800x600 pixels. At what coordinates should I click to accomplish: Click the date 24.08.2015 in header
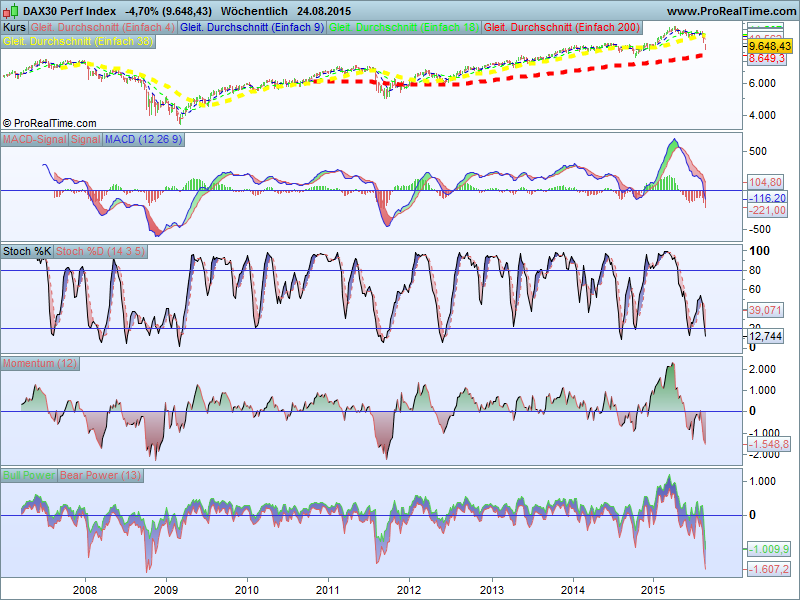pyautogui.click(x=324, y=11)
